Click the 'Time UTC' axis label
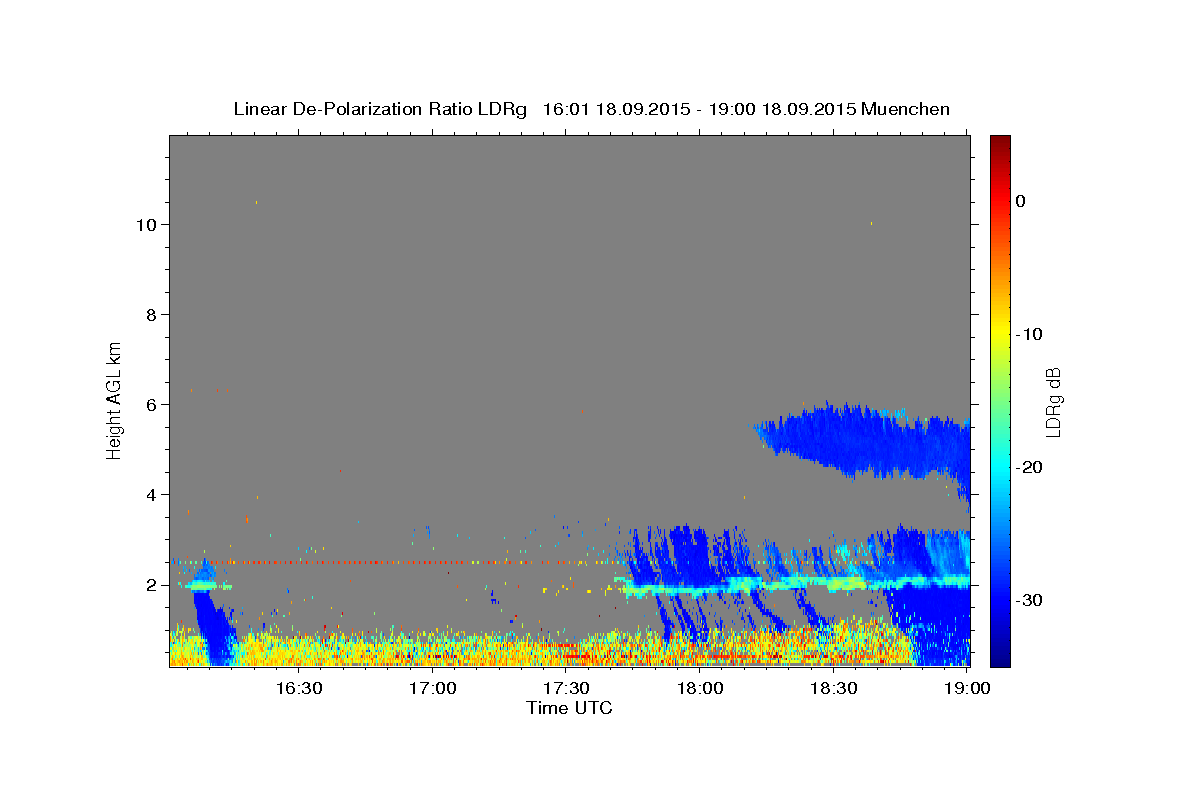 569,708
